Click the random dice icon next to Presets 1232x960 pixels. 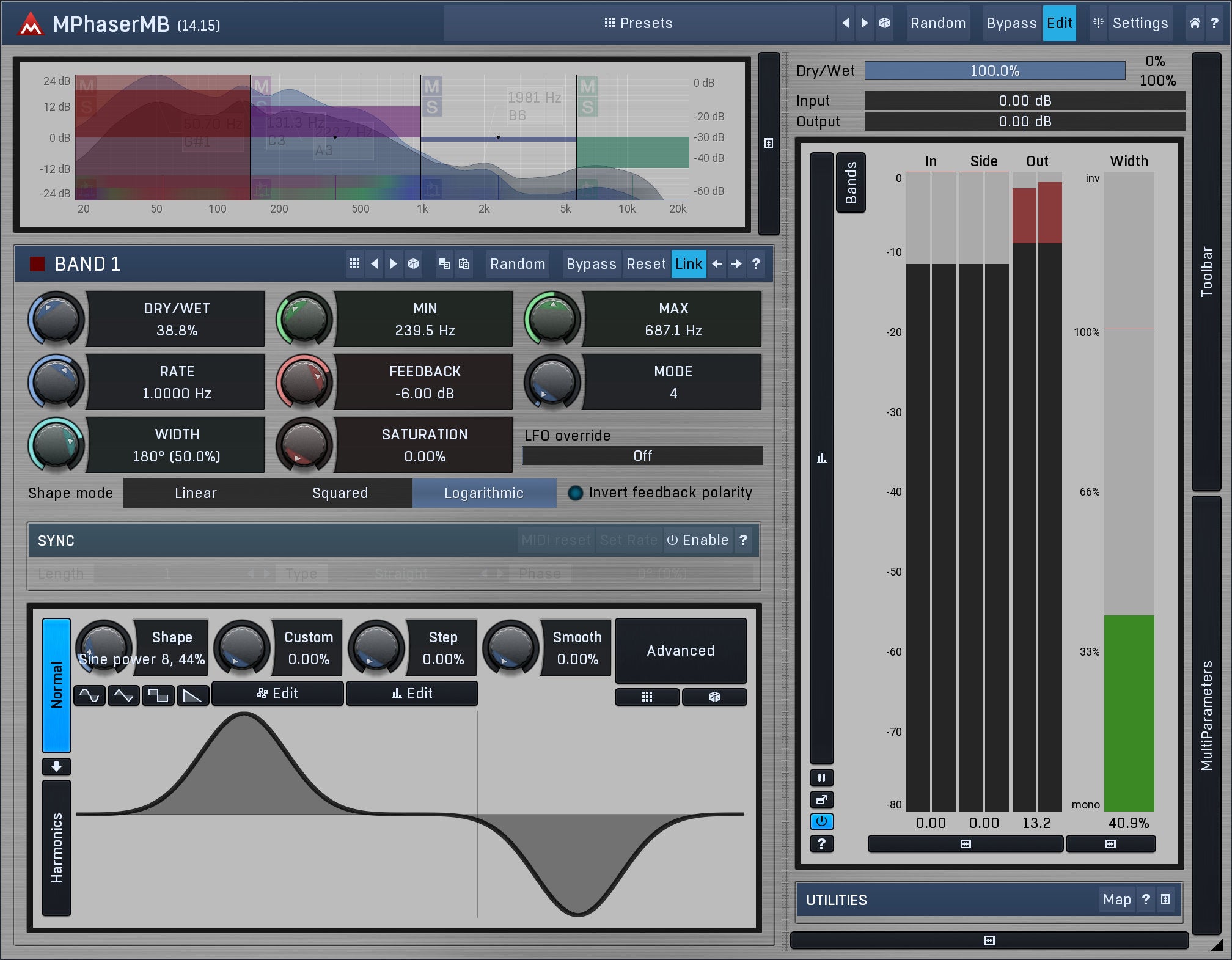(x=884, y=23)
